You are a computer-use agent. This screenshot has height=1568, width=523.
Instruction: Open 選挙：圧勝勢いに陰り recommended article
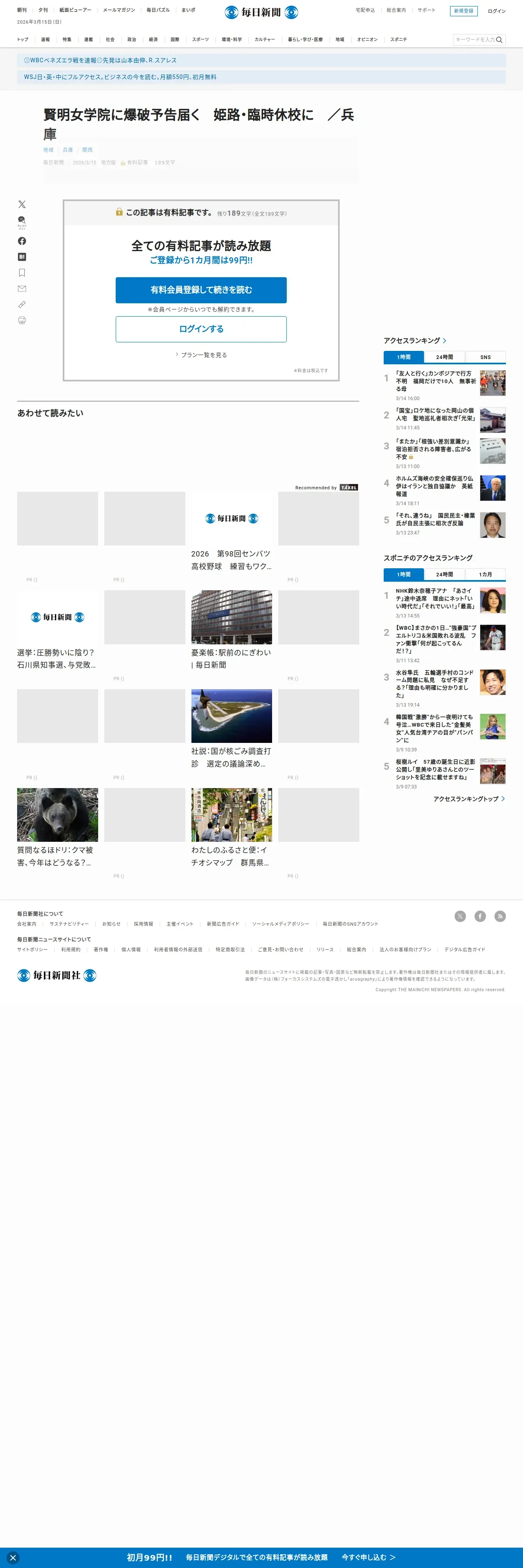coord(57,659)
